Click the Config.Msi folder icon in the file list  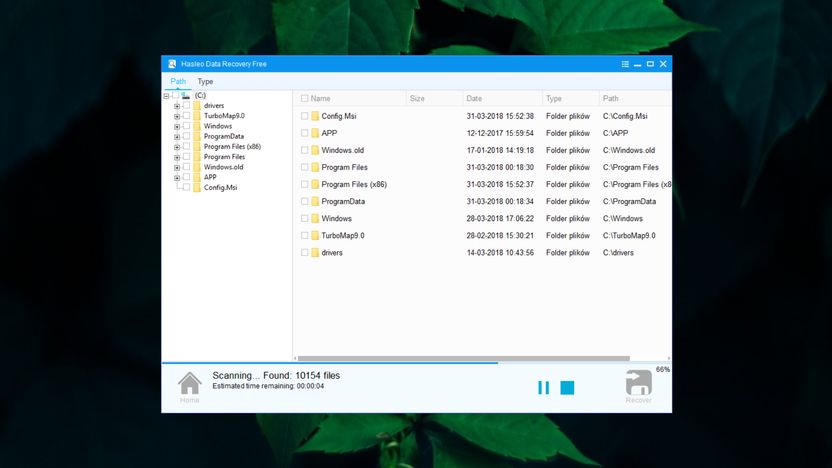[x=315, y=116]
